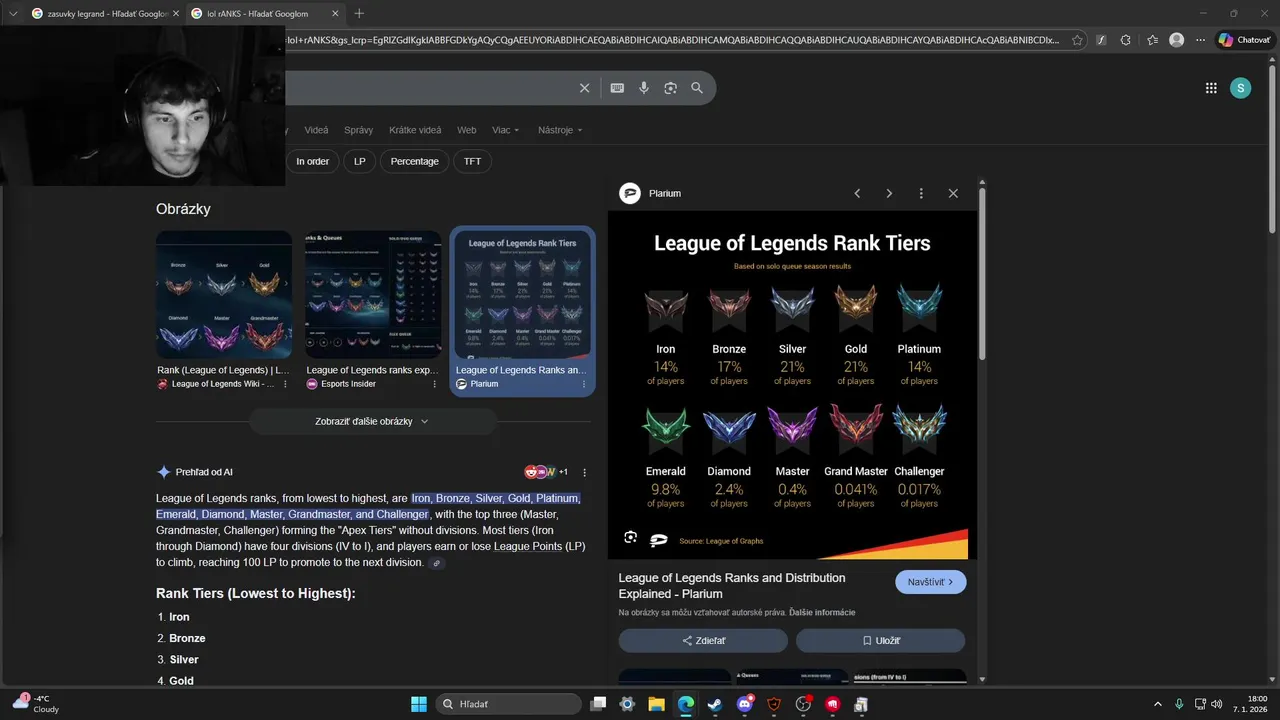Open Discord from the taskbar
This screenshot has height=720, width=1280.
tap(744, 704)
